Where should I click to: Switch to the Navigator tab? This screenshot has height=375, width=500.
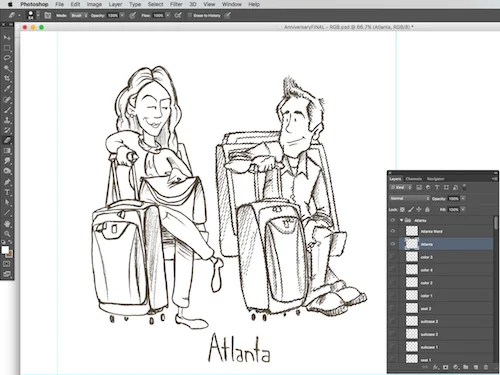[x=435, y=179]
